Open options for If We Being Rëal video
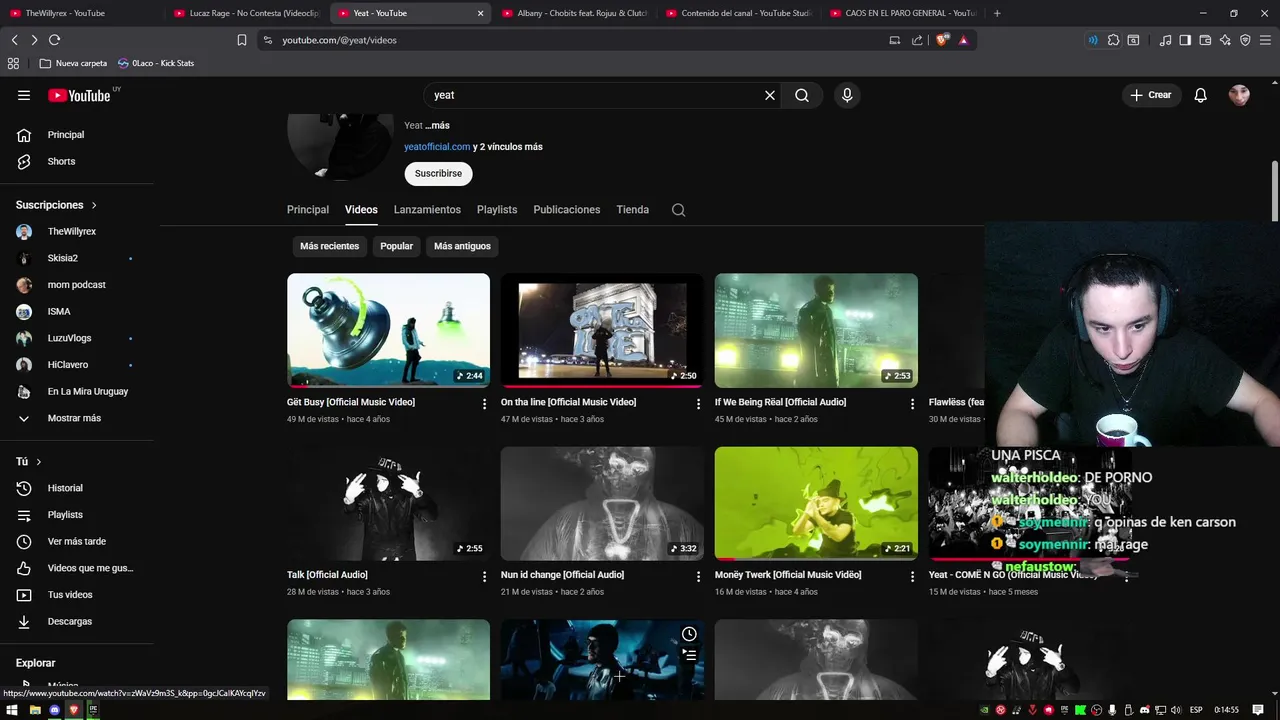The height and width of the screenshot is (720, 1280). click(x=912, y=404)
